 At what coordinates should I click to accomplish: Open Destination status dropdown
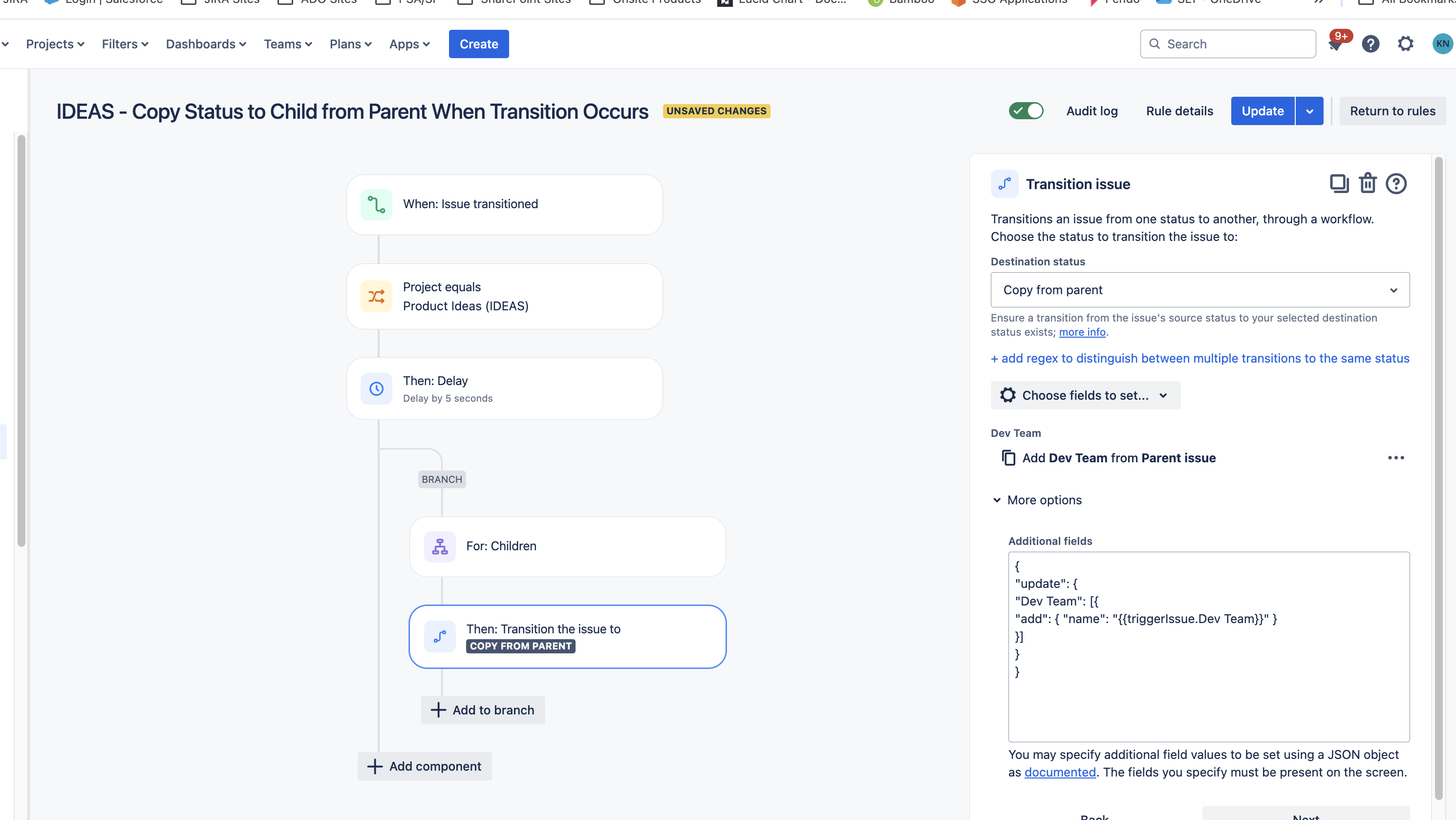[1200, 290]
